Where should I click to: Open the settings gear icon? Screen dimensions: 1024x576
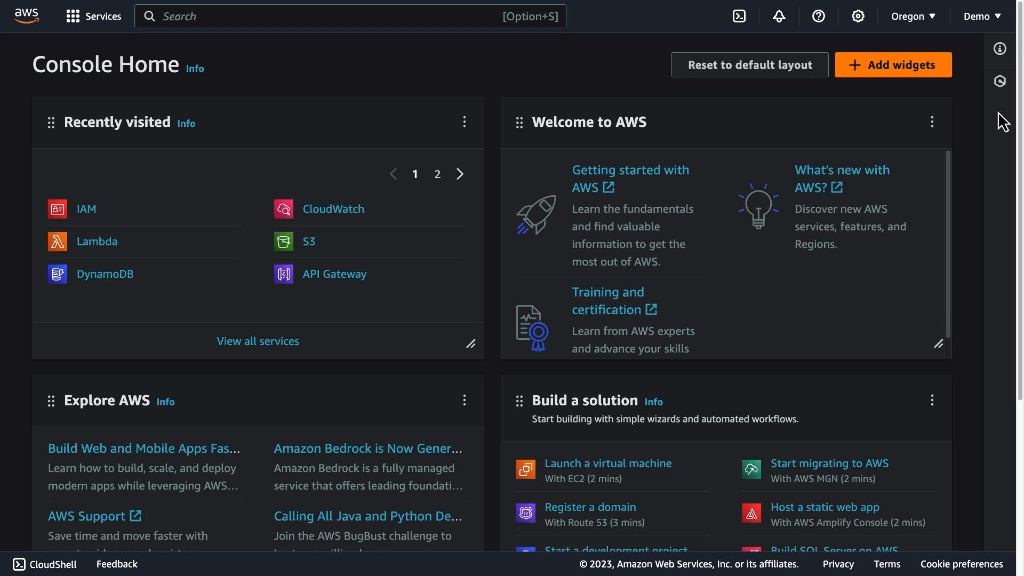coord(858,16)
